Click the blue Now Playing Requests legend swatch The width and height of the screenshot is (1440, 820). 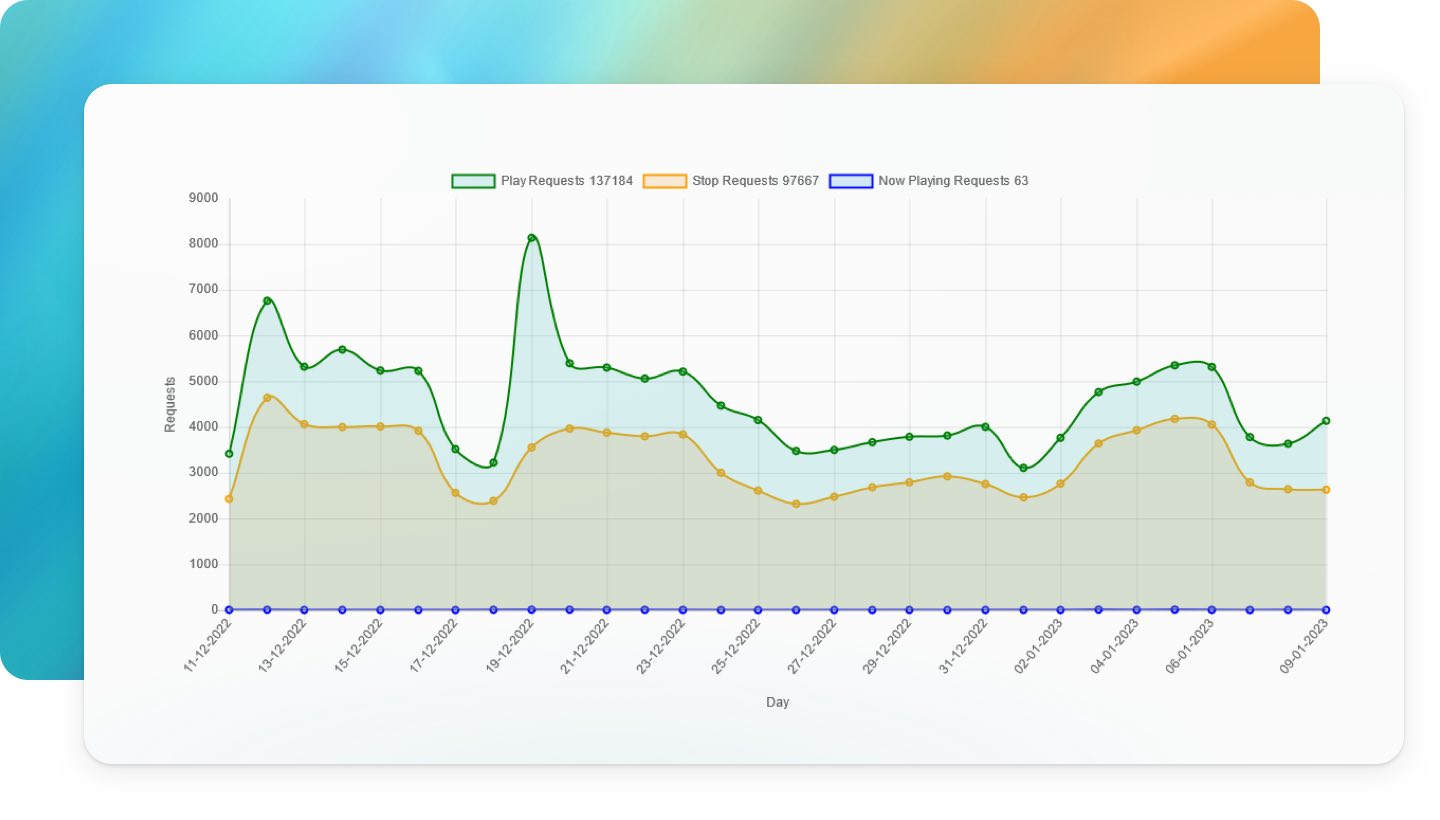851,181
